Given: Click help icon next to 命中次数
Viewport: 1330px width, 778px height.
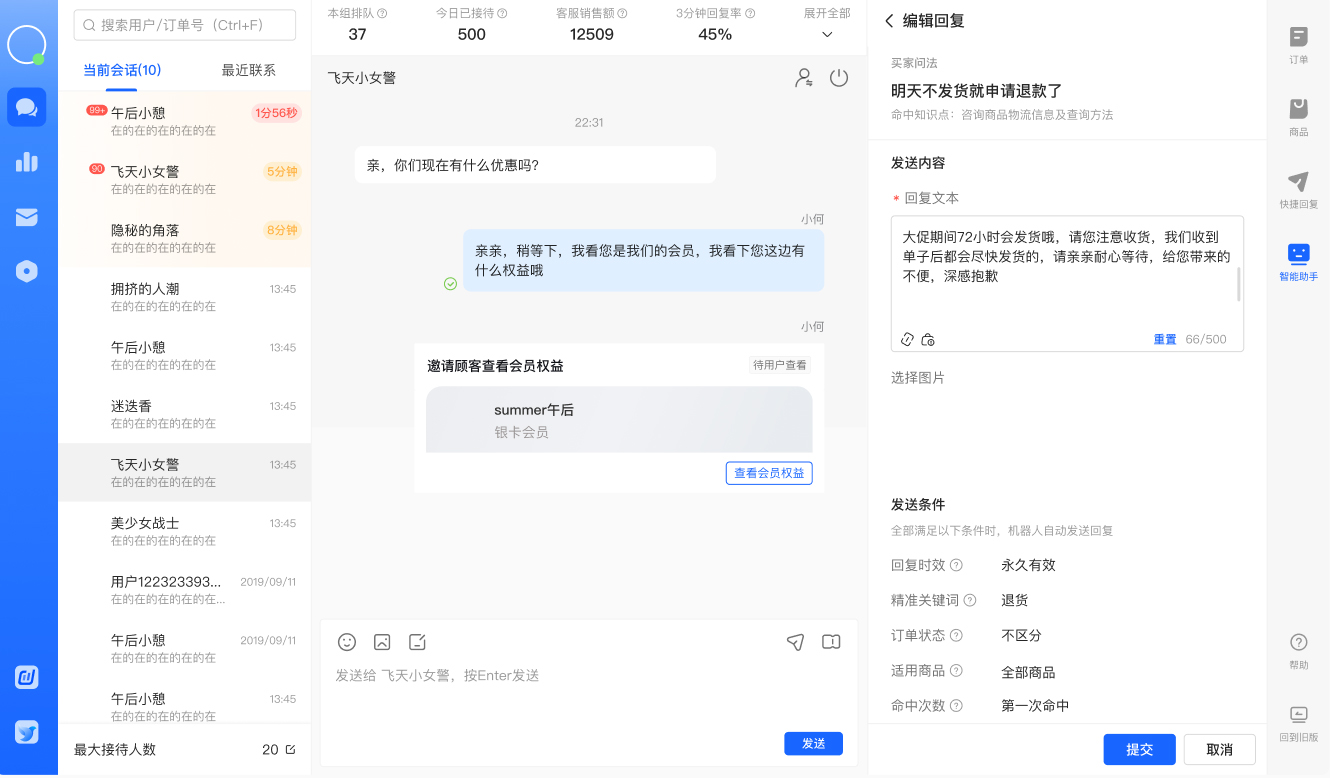Looking at the screenshot, I should [x=956, y=706].
